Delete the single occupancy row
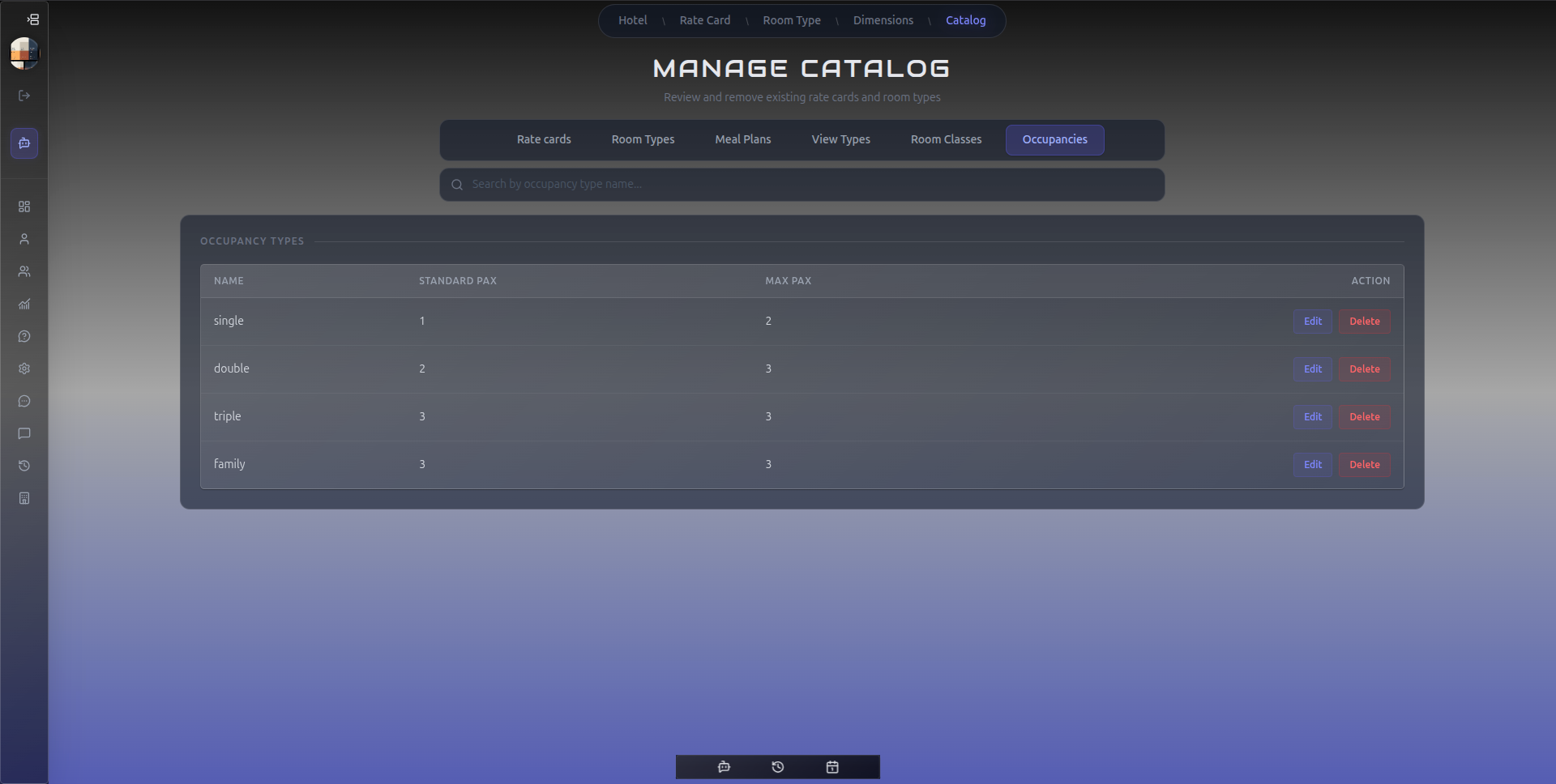 pyautogui.click(x=1364, y=322)
